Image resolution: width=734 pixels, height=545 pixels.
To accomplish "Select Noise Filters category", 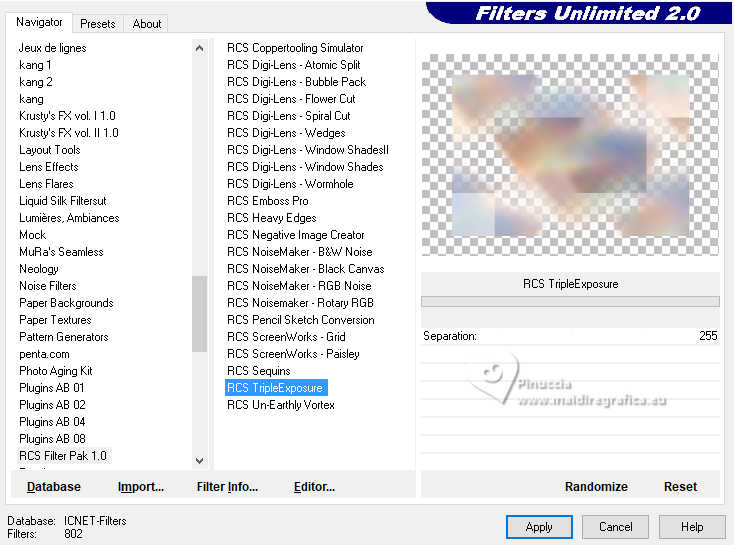I will (x=48, y=286).
